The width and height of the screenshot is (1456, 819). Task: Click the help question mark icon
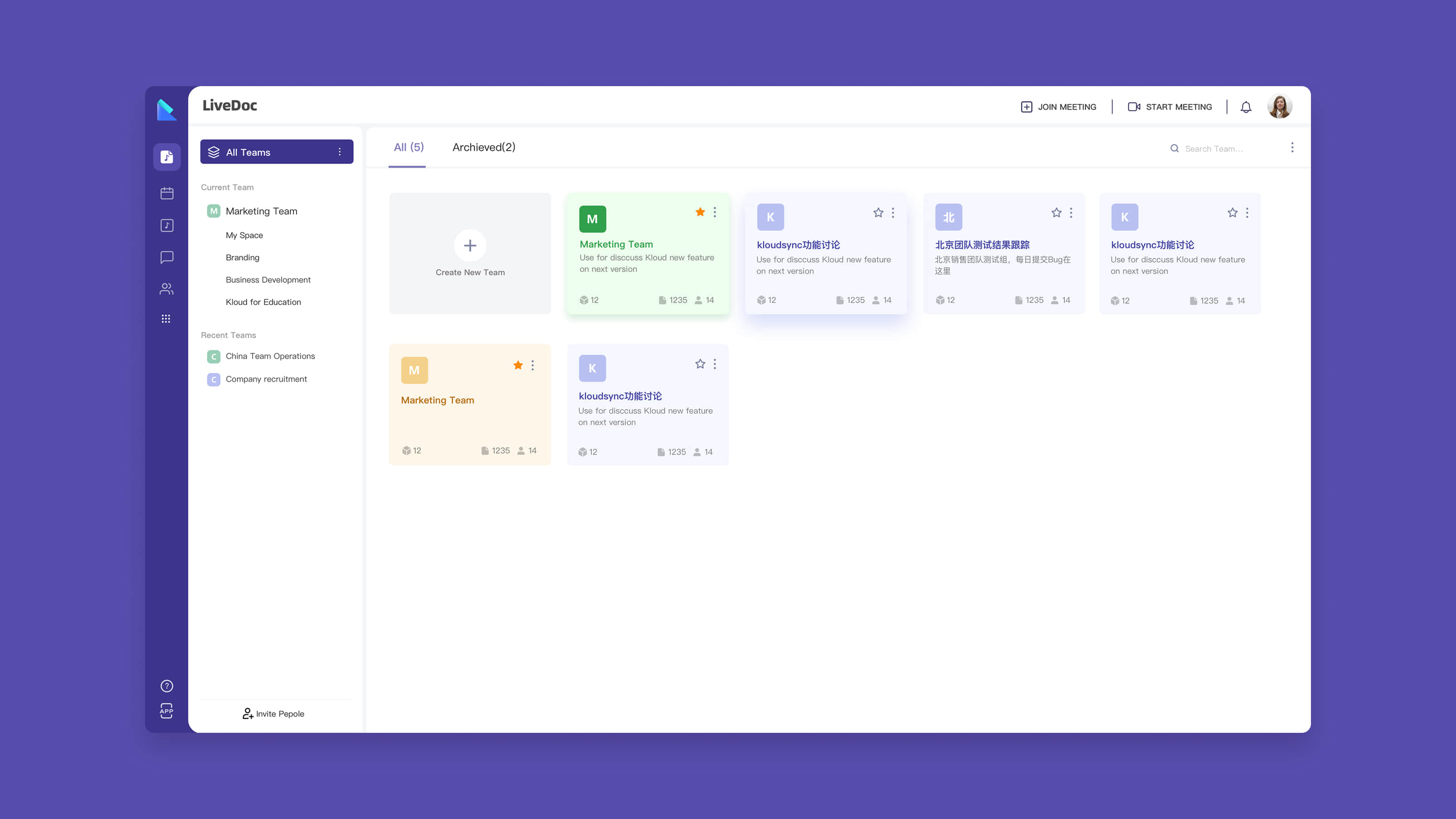tap(167, 686)
